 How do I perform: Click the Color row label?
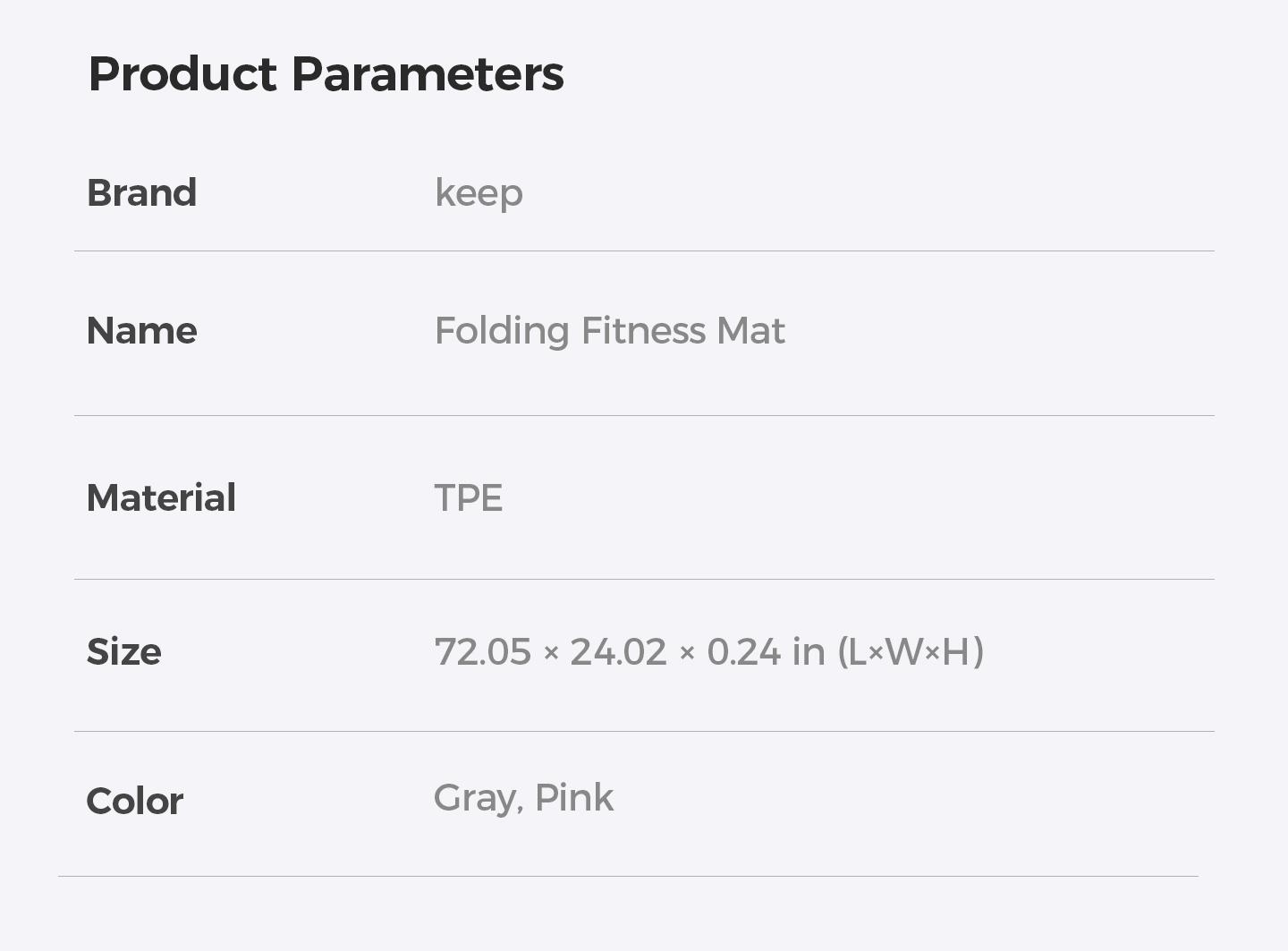click(x=134, y=802)
